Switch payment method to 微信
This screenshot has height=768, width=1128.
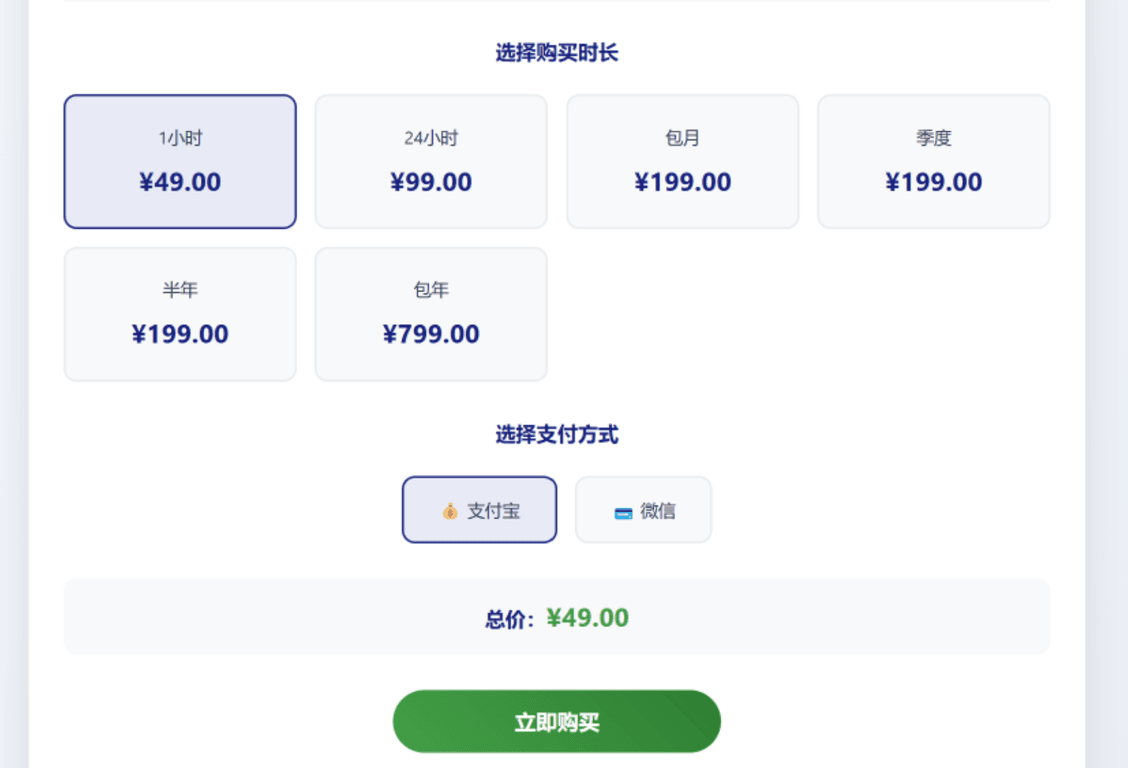pos(643,510)
